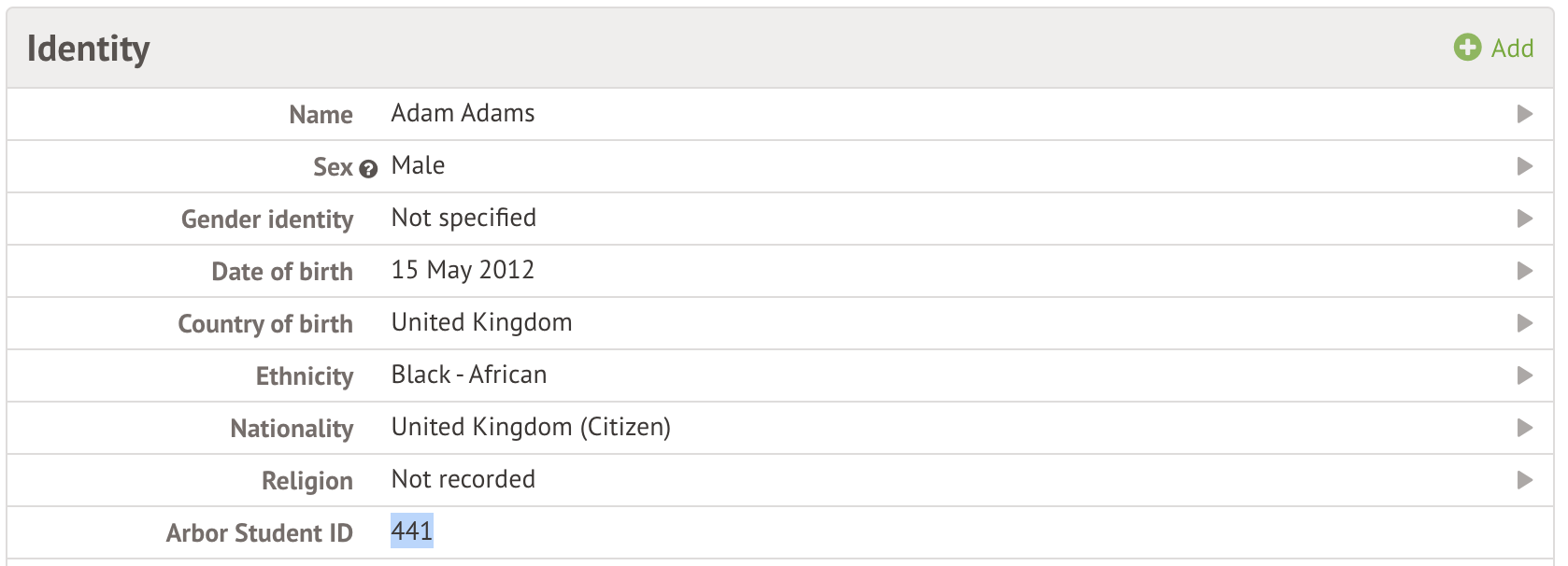Screen dimensions: 1568x566
Task: Click the Add link text
Action: (1512, 49)
